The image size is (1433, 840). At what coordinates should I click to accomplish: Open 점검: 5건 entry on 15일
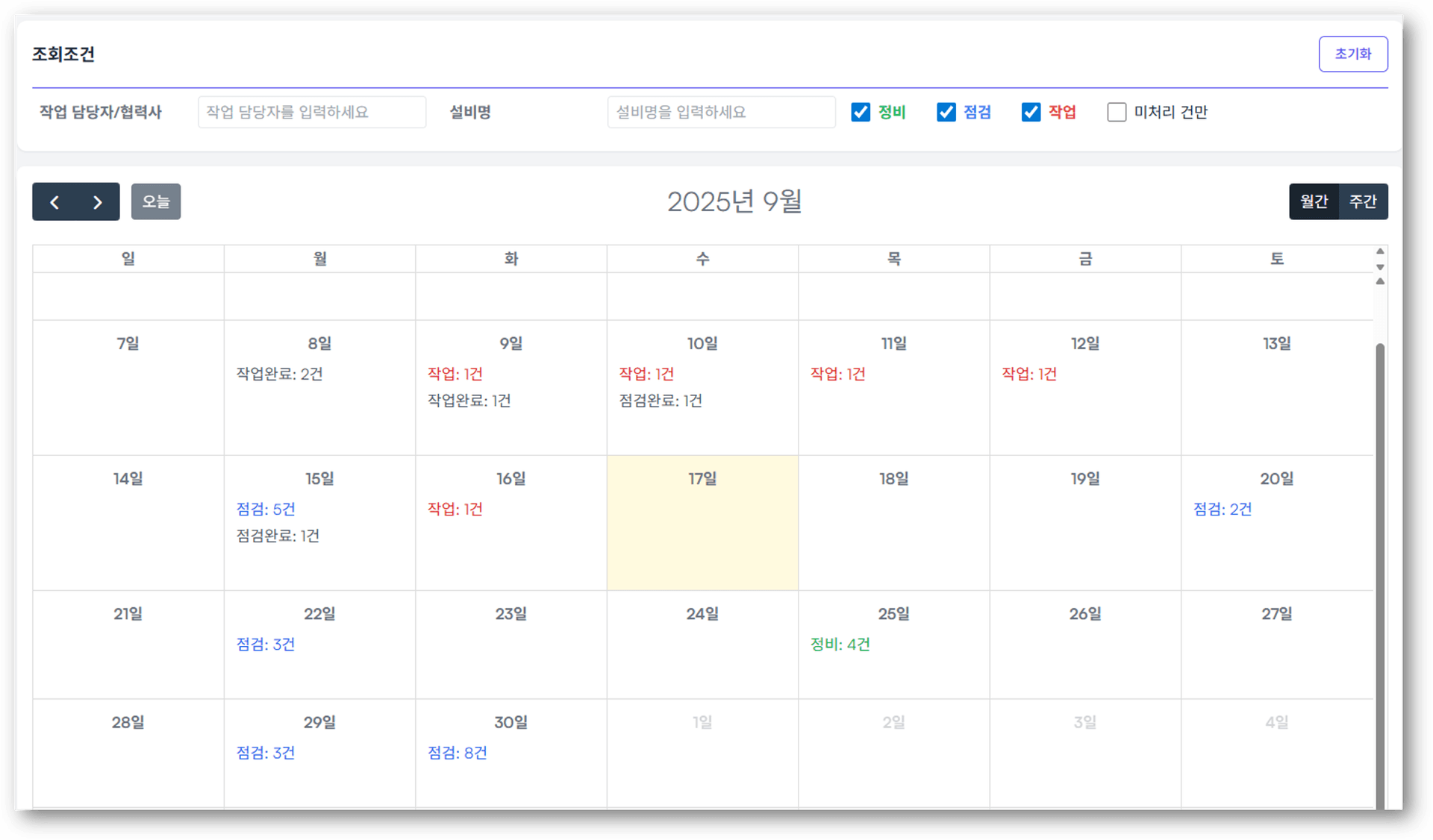pos(266,510)
